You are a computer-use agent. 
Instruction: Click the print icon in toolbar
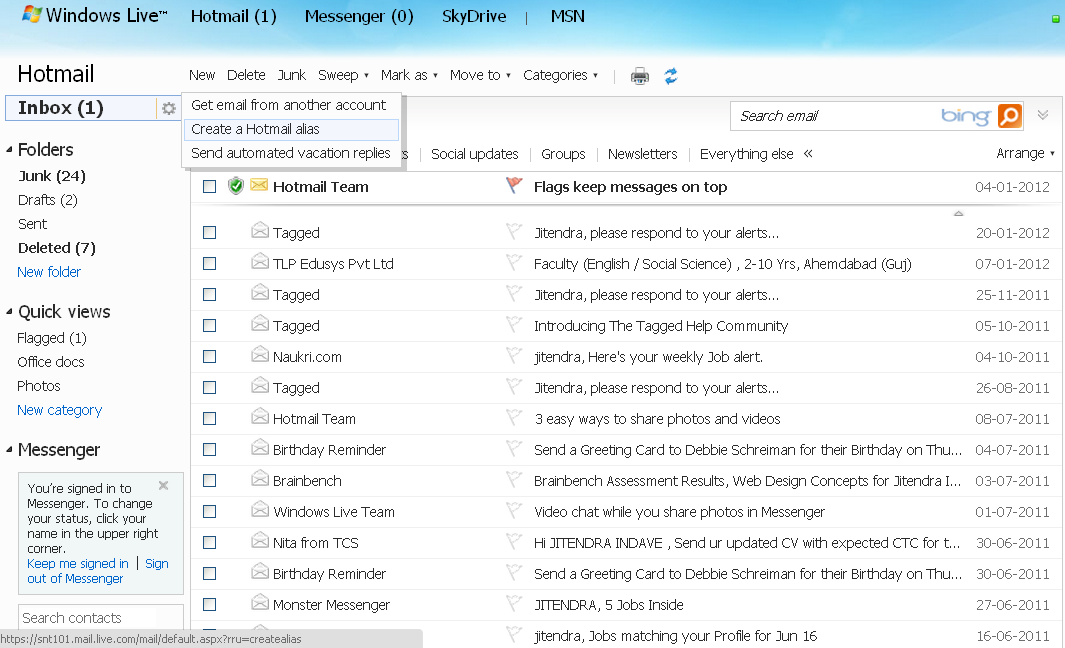coord(640,76)
